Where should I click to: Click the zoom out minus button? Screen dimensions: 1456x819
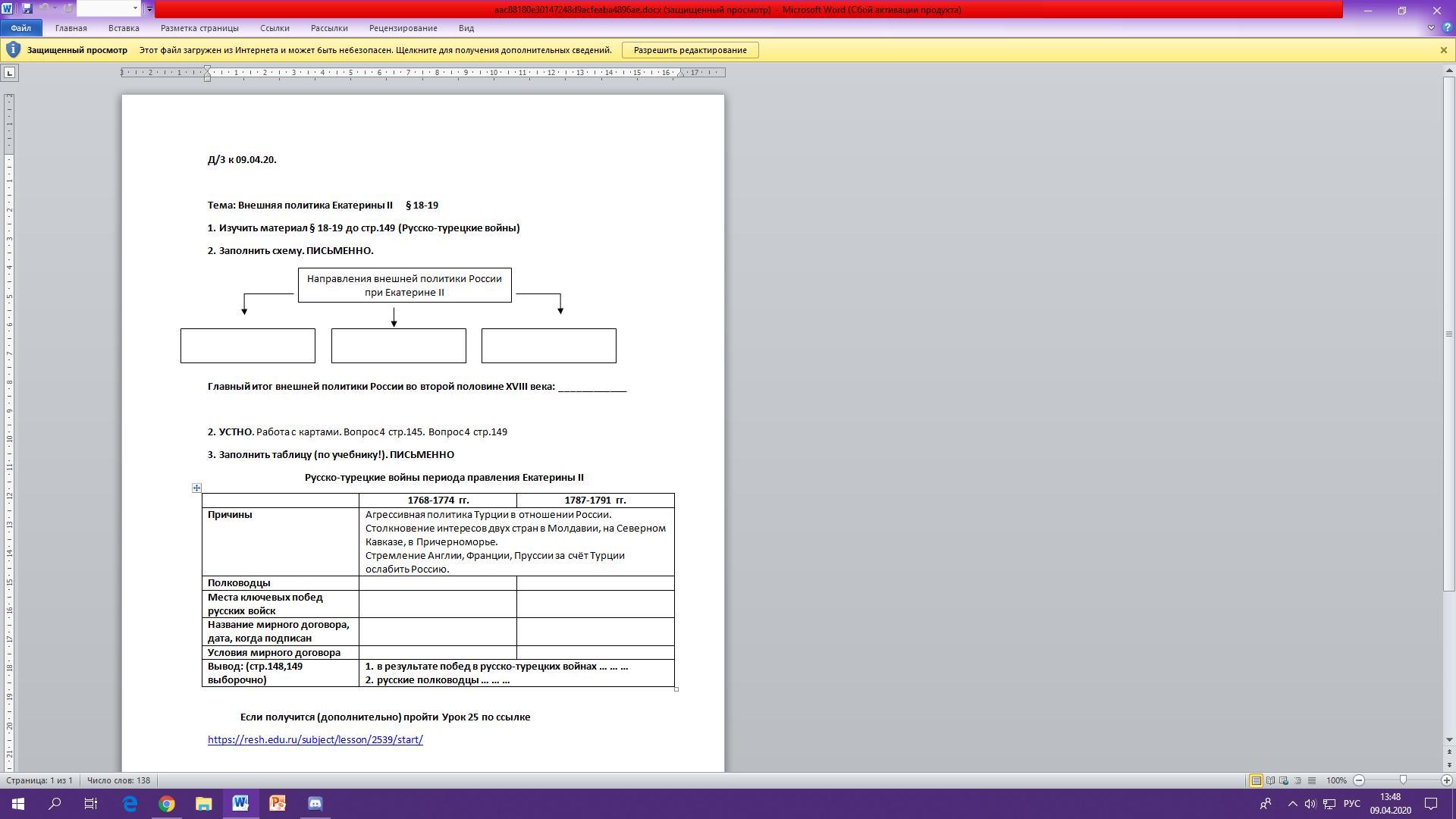coord(1359,780)
